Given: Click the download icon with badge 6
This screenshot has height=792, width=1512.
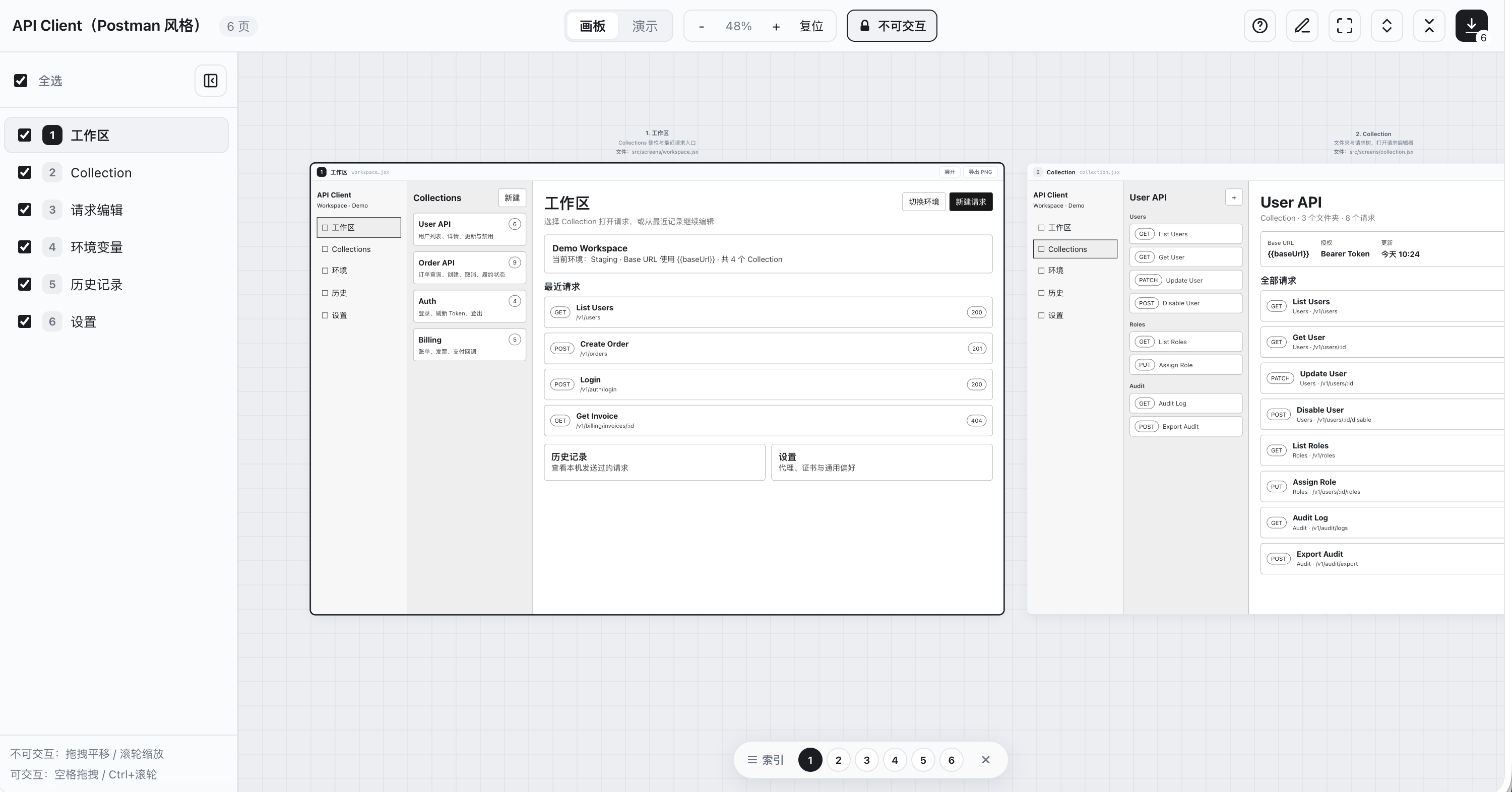Looking at the screenshot, I should pyautogui.click(x=1471, y=26).
